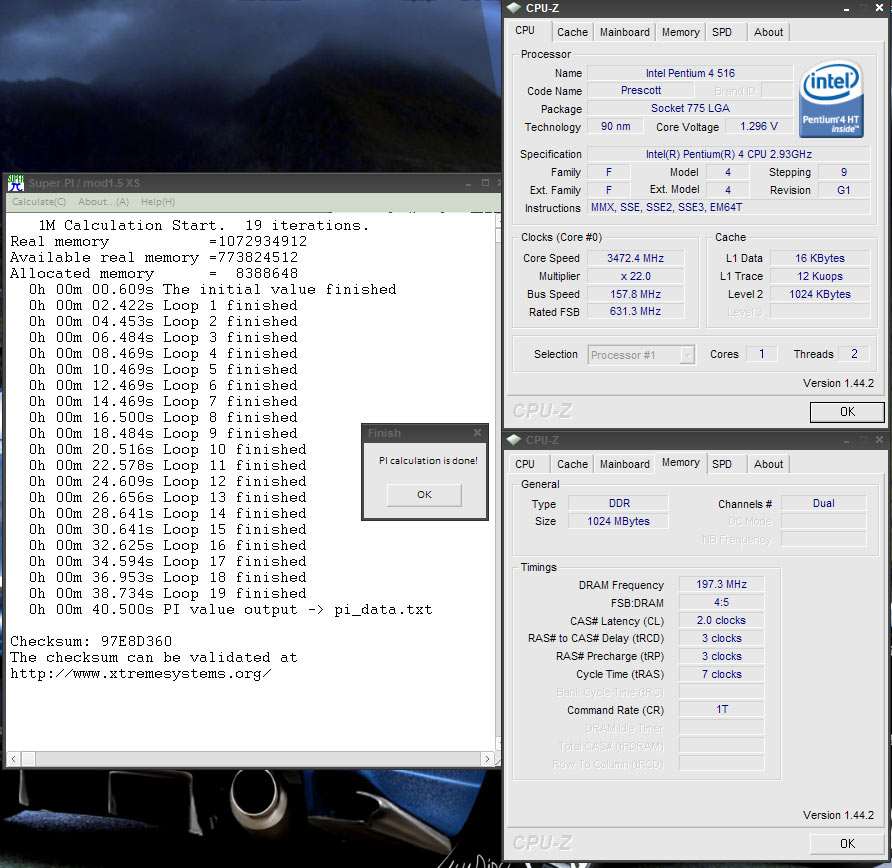Close the Finish dialog with X
Screen dimensions: 892x868
point(477,433)
